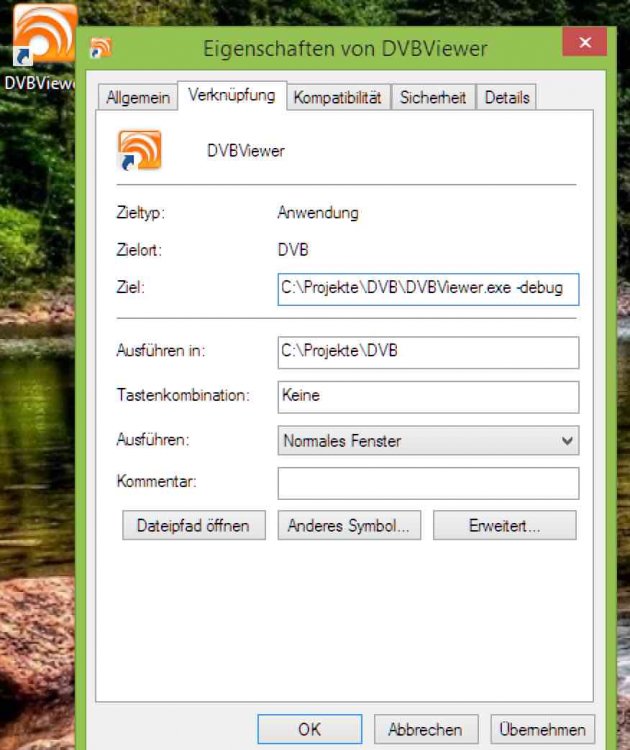Open the Kompatibilität tab

(x=338, y=97)
